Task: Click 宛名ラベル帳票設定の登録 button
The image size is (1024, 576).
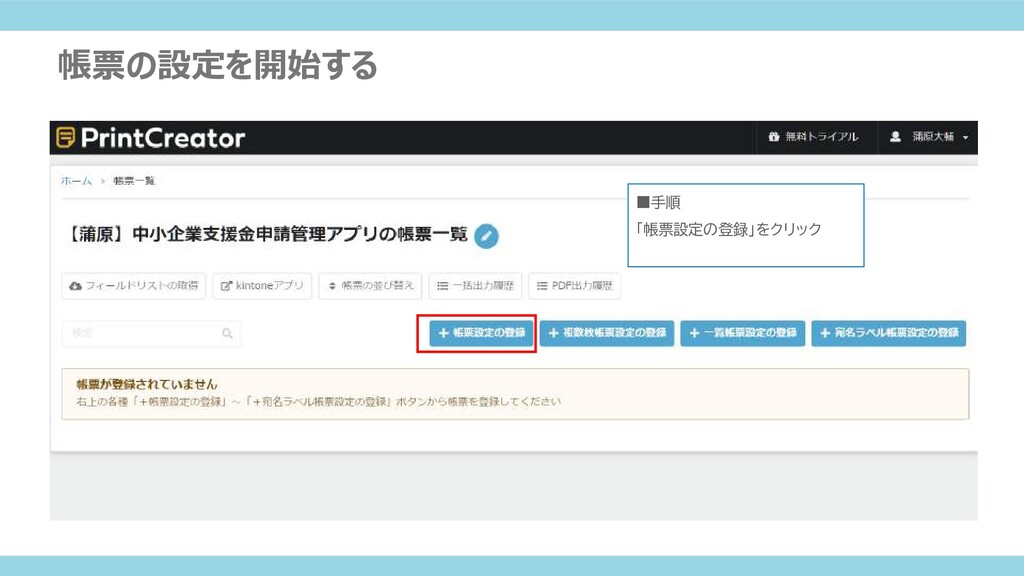Action: [889, 333]
